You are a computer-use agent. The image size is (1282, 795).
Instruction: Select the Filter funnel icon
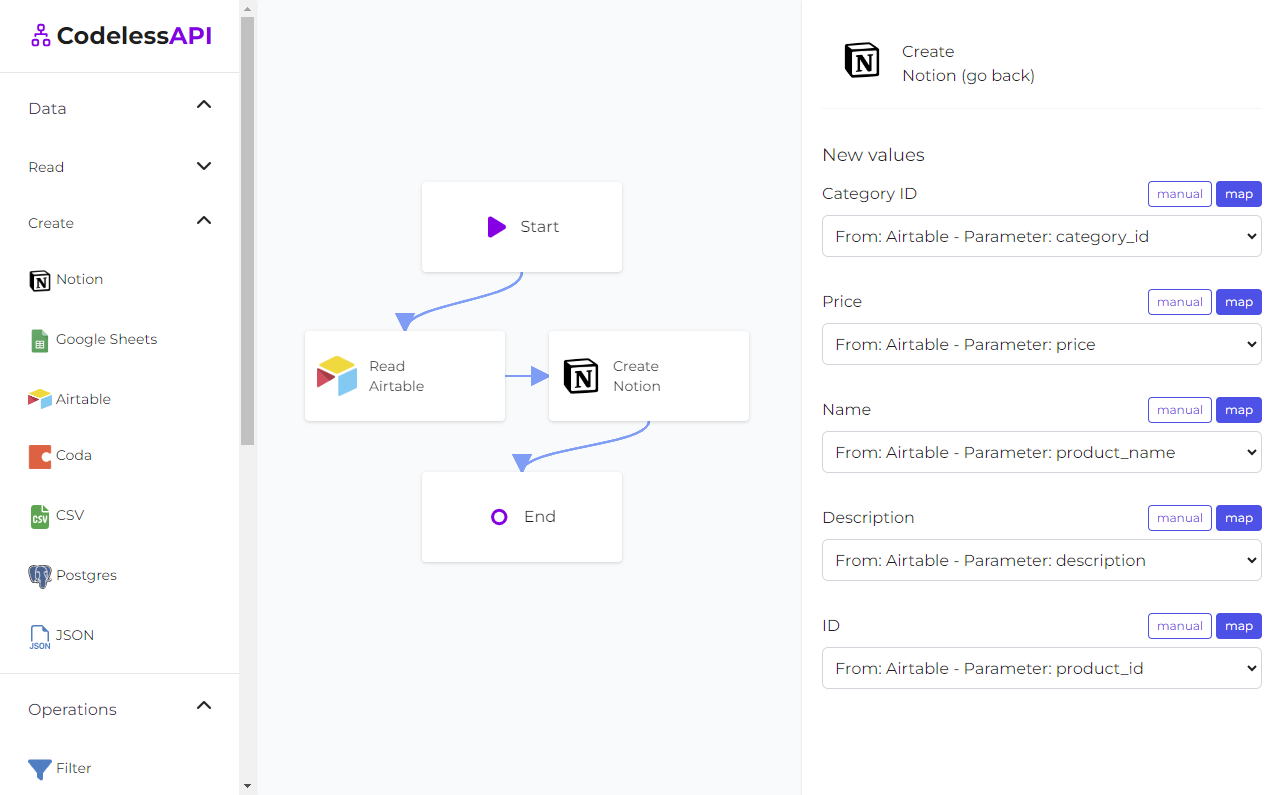pos(40,769)
